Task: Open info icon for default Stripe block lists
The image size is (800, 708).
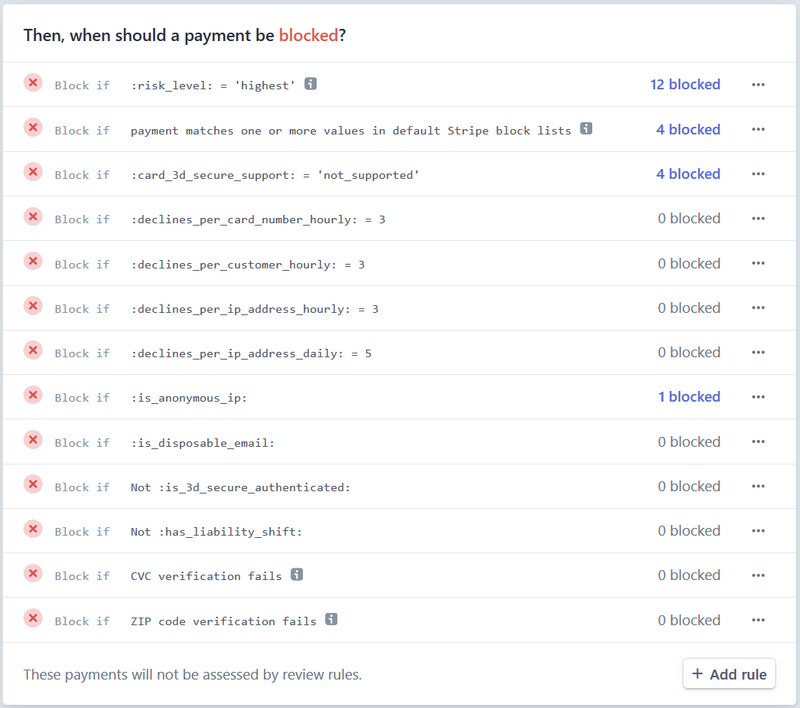Action: [x=586, y=129]
